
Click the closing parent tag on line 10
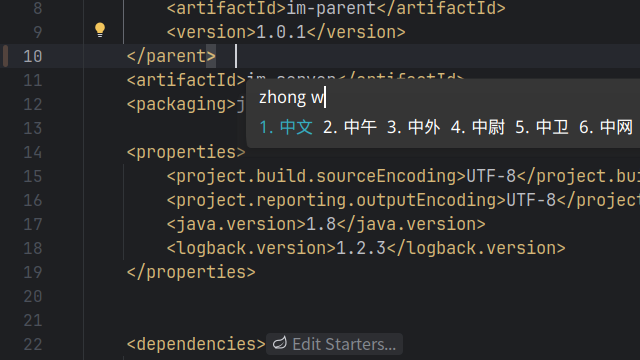pos(171,56)
